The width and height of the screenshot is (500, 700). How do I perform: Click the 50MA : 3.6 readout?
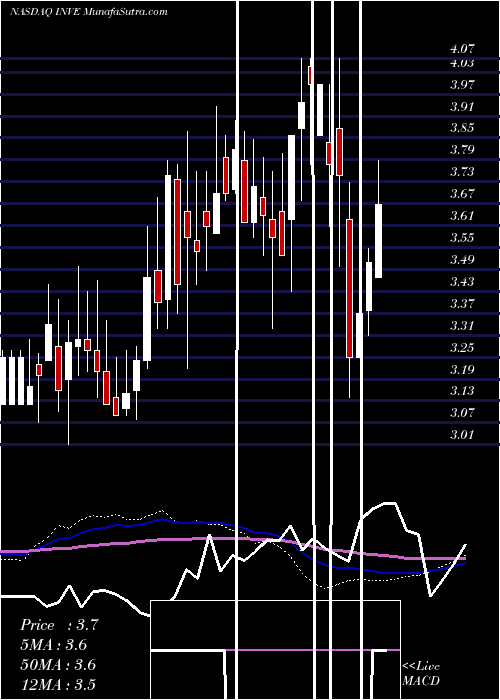click(x=58, y=665)
